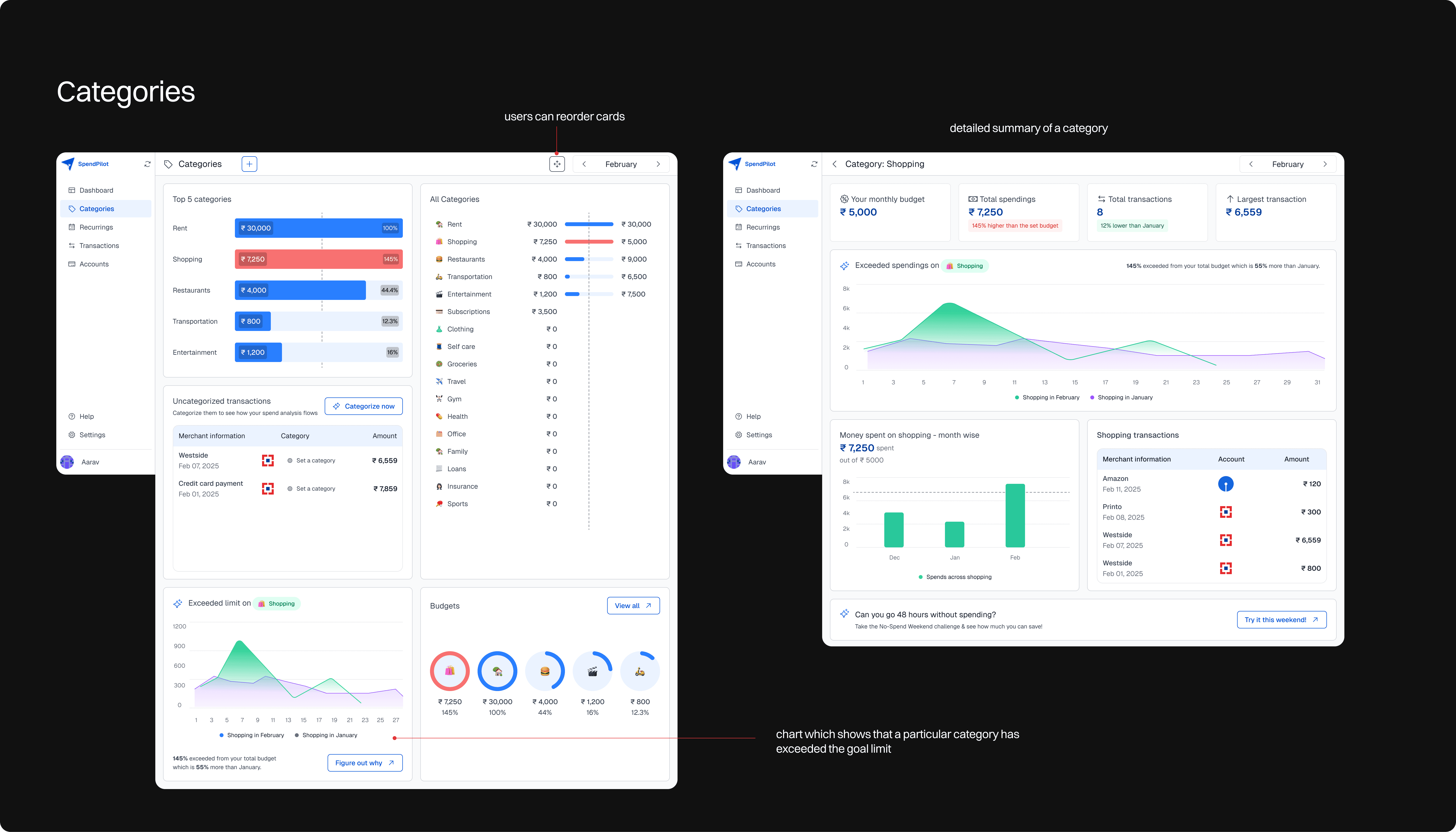Click the back arrow beside Category: Shopping
This screenshot has height=832, width=1456.
click(x=834, y=164)
